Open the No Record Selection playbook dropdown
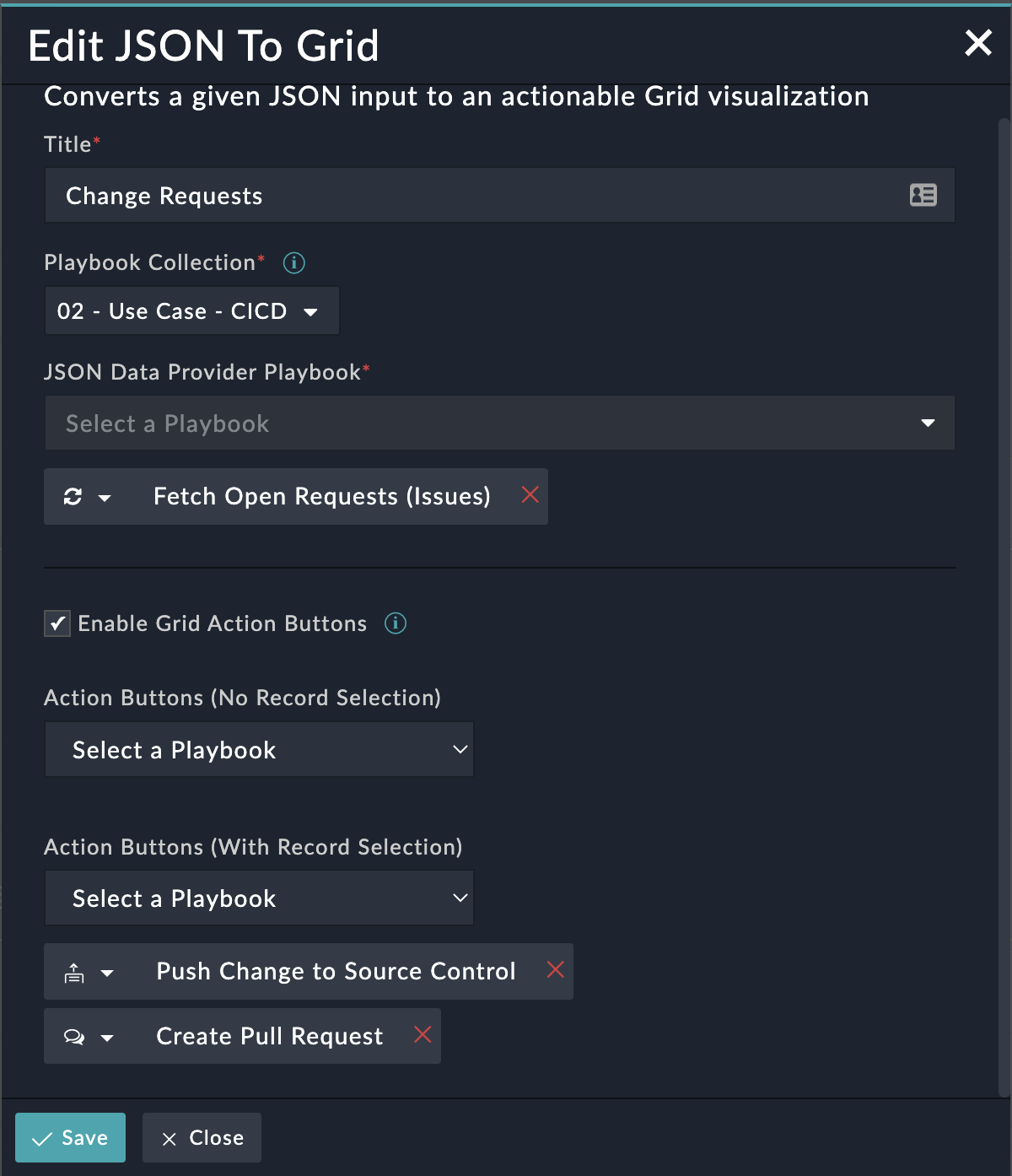Screen dimensions: 1012x1176 click(259, 750)
